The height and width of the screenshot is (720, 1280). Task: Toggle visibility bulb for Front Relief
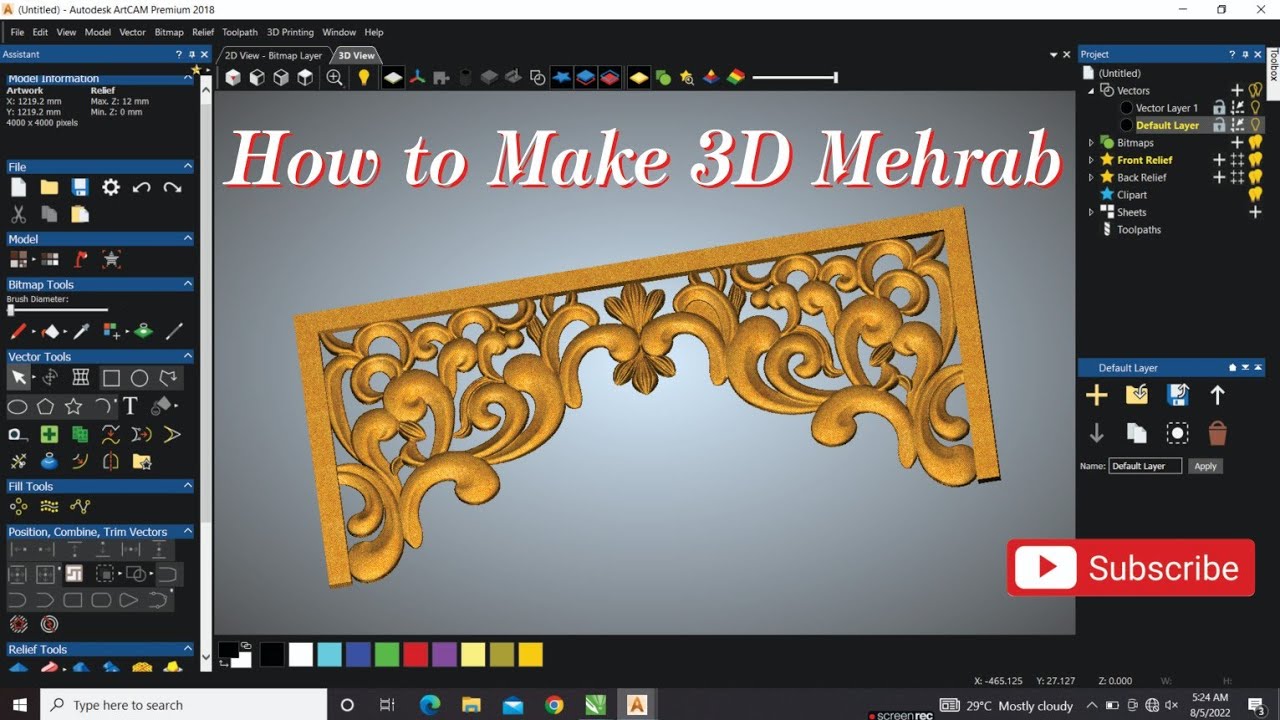click(1256, 160)
